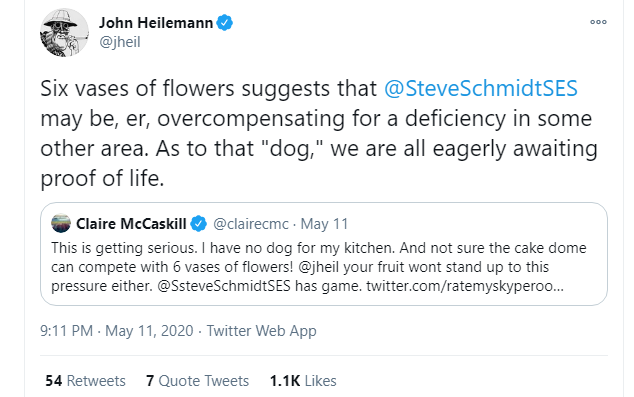Open the @clairecmc handle
This screenshot has width=634, height=397.
pos(251,224)
